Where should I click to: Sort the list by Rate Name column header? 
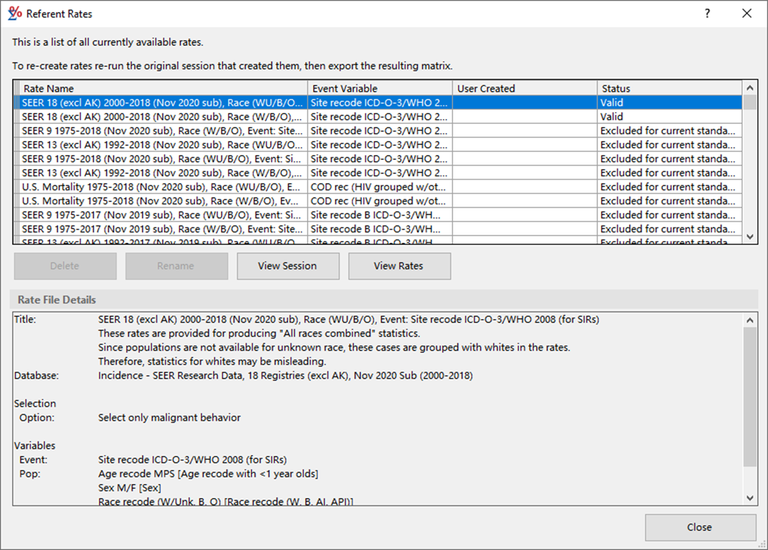pyautogui.click(x=160, y=88)
